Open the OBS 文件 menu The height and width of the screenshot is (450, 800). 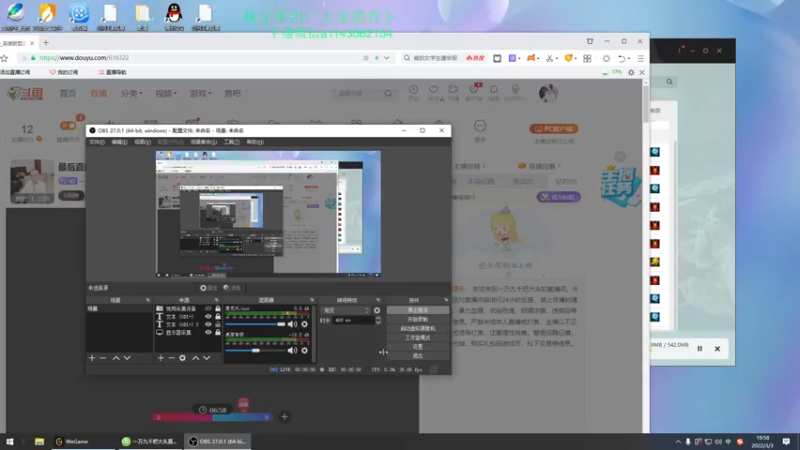96,142
